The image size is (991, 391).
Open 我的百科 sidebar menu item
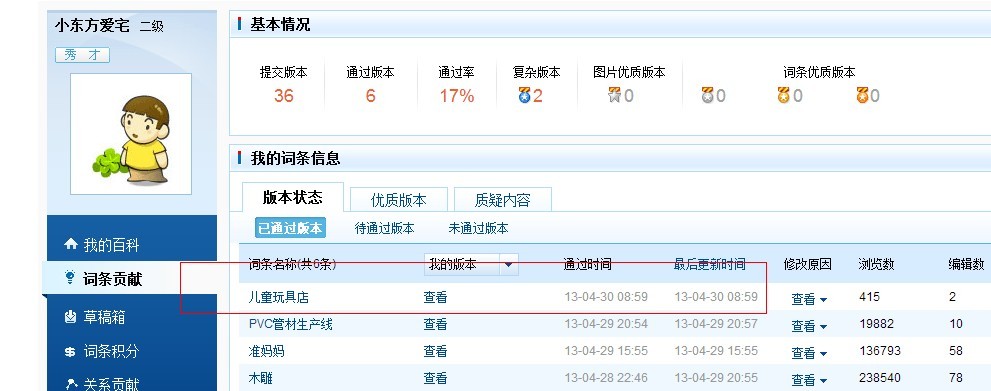pyautogui.click(x=111, y=245)
